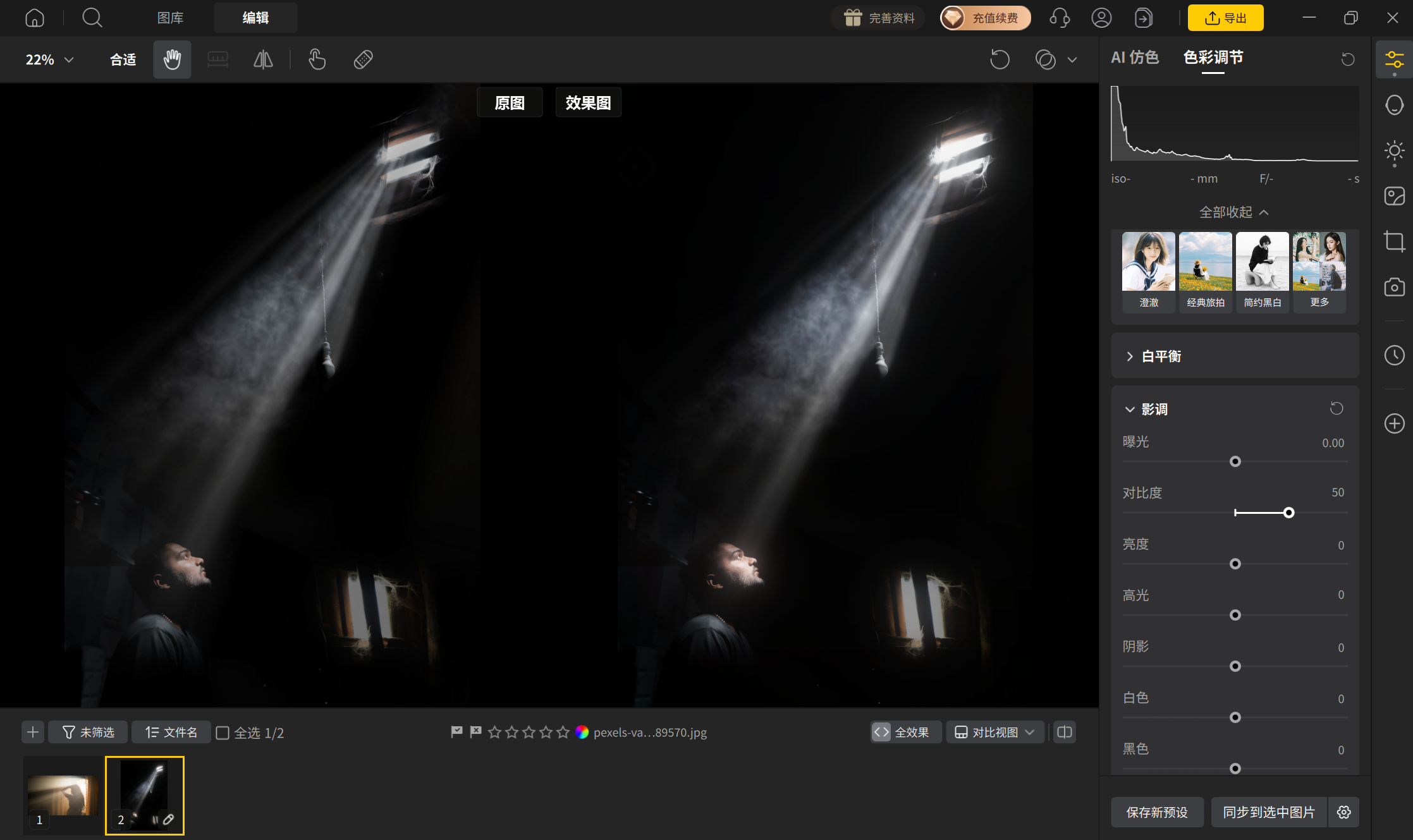This screenshot has height=840, width=1413.
Task: Open 更多 presets thumbnail
Action: pos(1319,271)
